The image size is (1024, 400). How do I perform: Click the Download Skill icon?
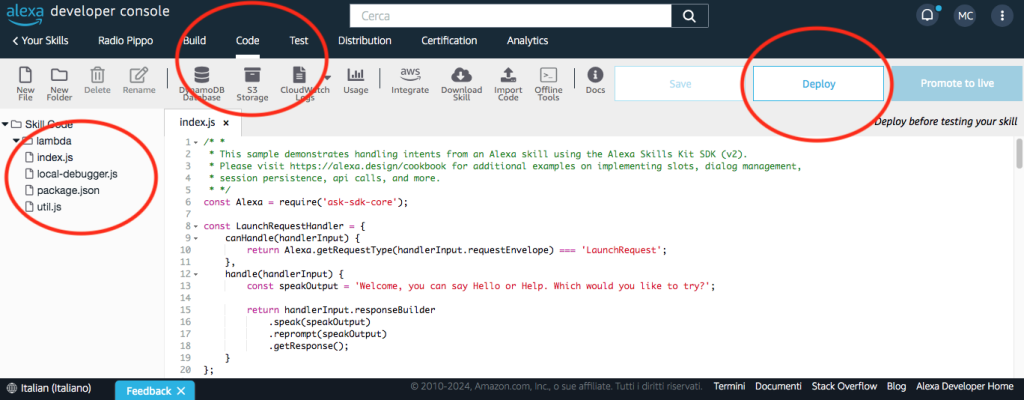click(461, 76)
